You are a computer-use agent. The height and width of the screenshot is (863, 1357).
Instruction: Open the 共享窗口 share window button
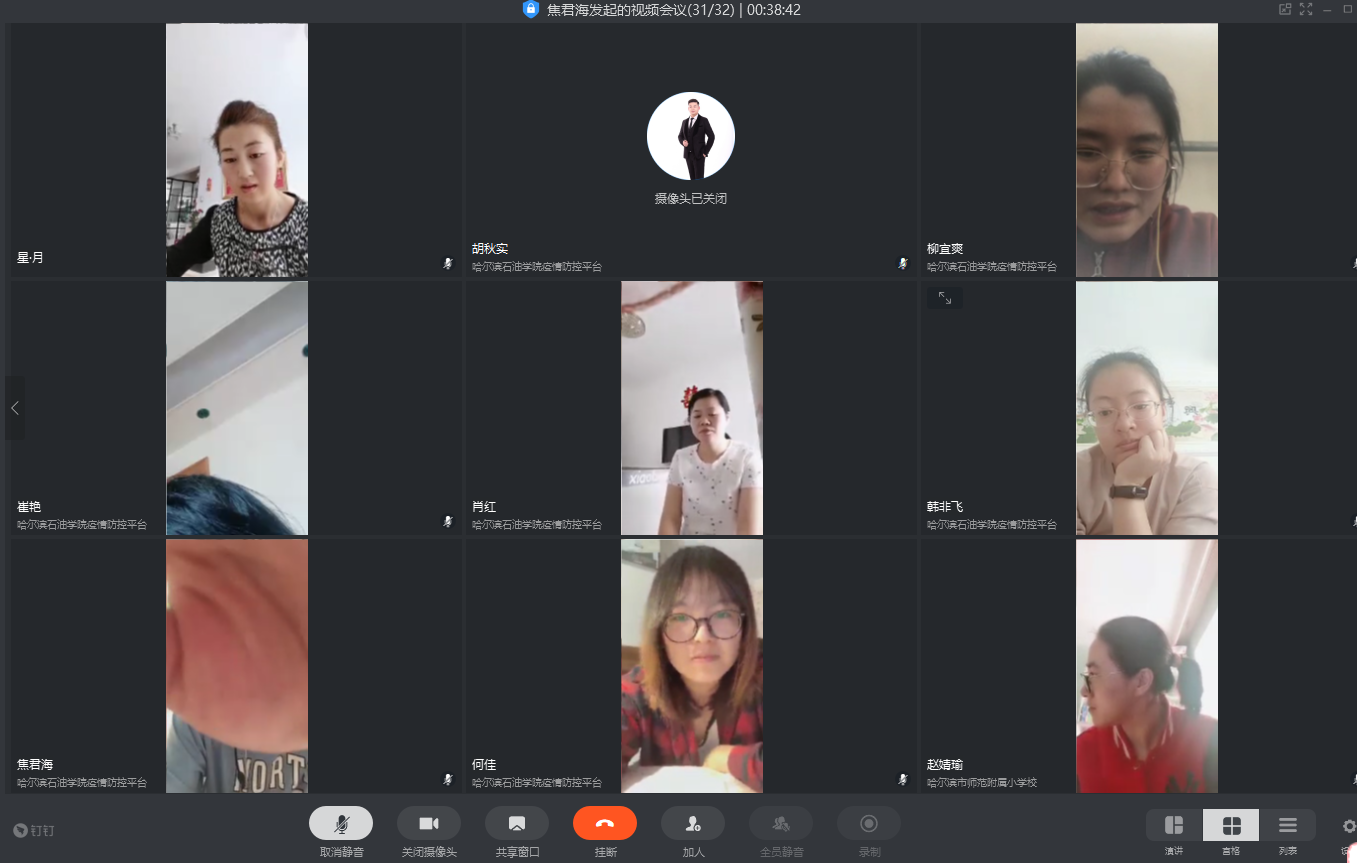pyautogui.click(x=517, y=823)
